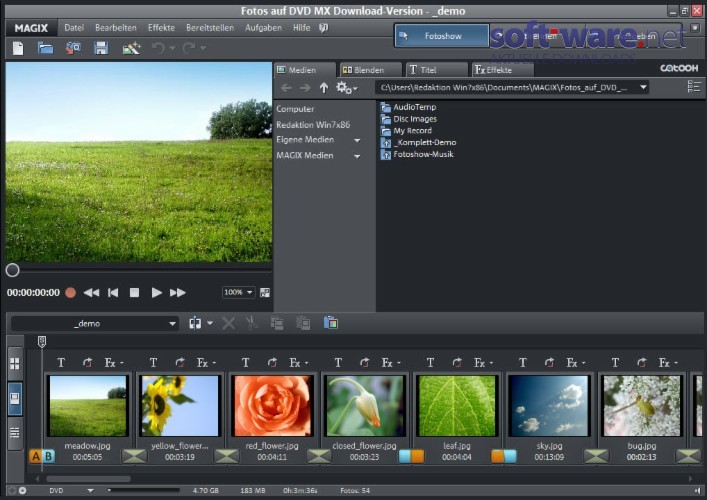
Task: Switch to the Blenden tab
Action: pos(371,70)
